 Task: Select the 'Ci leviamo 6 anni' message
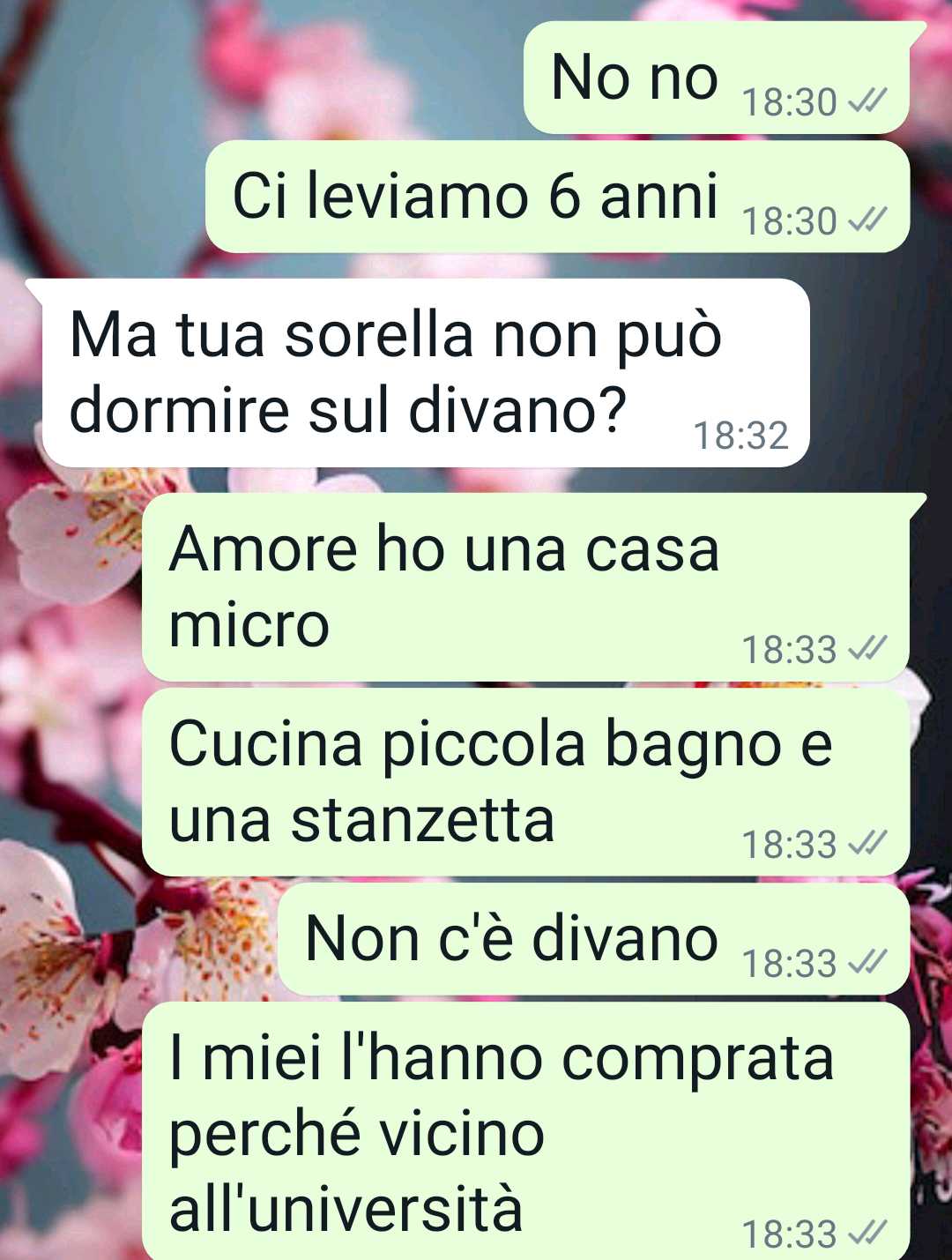coord(557,197)
